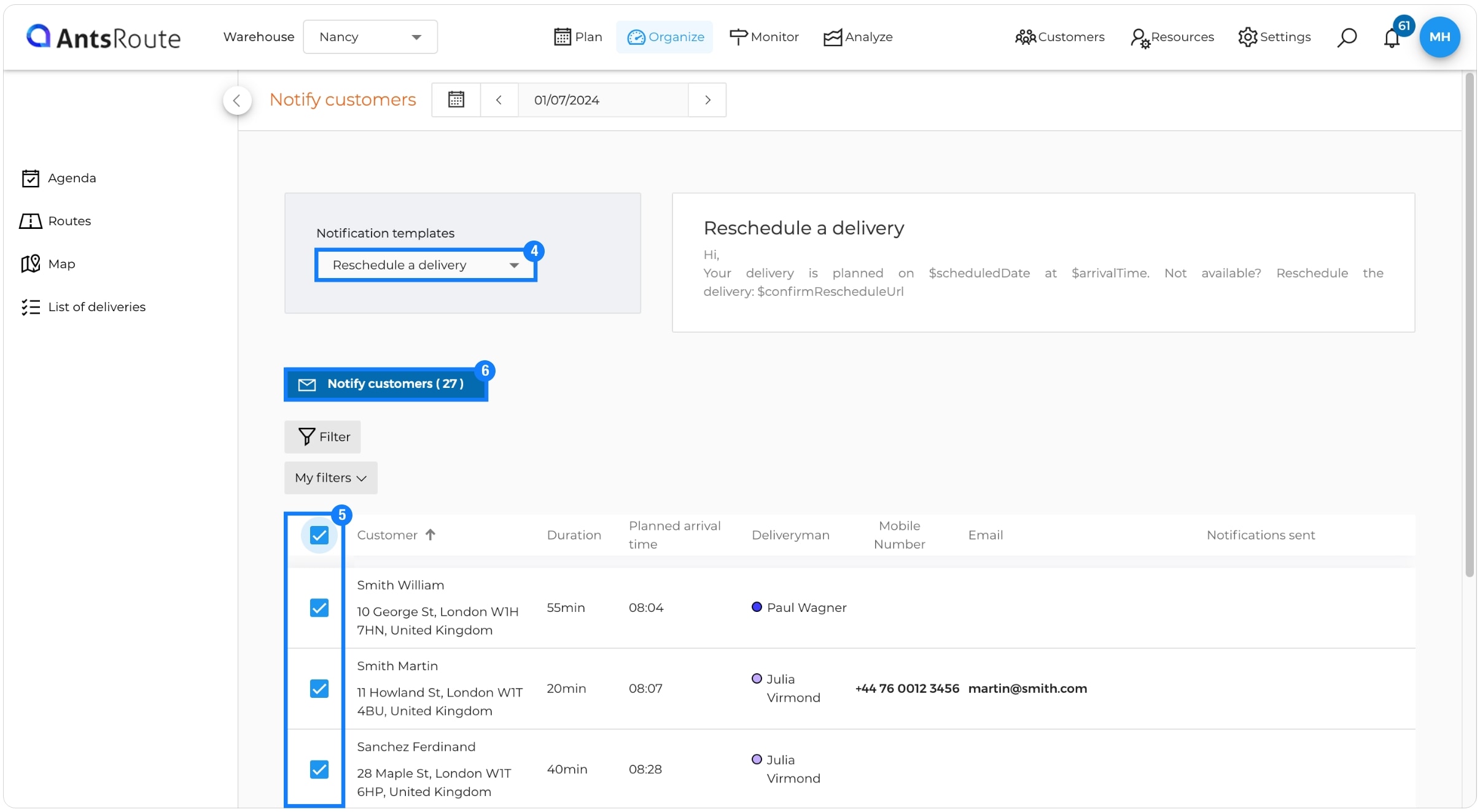Click the page vertical scrollbar

coord(1470,325)
